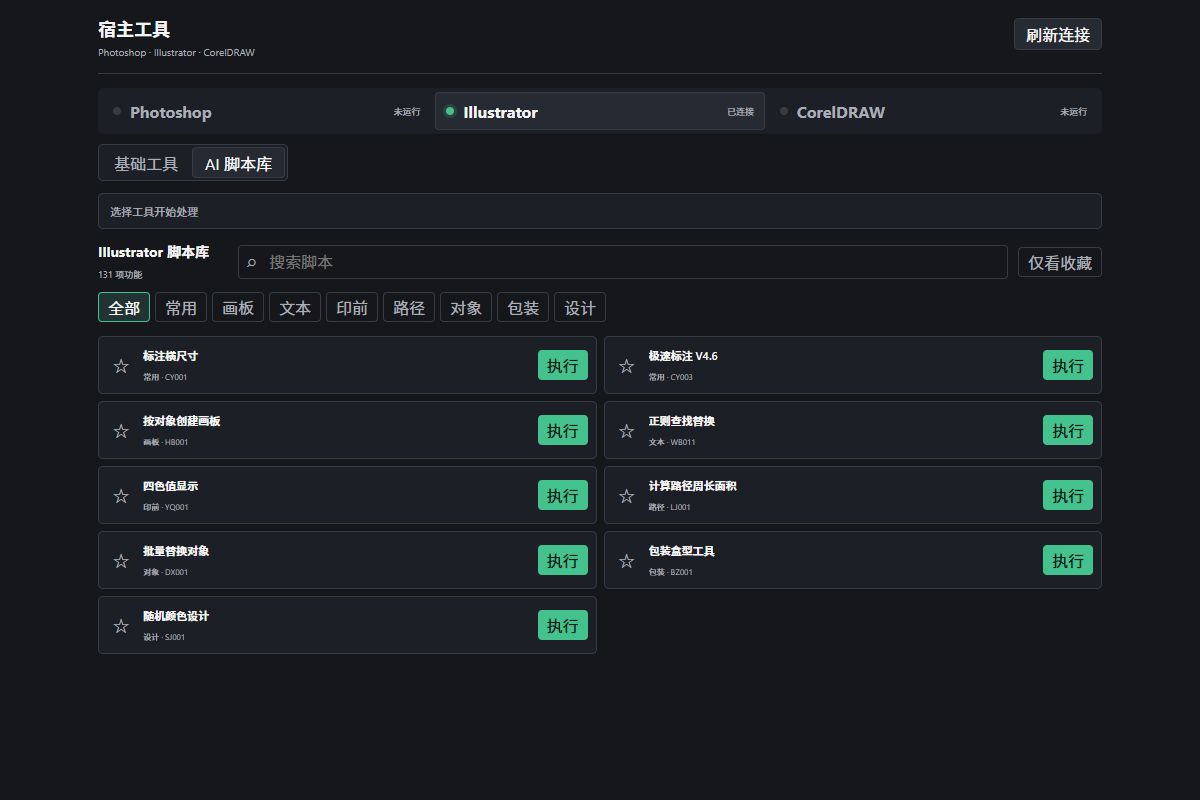Filter scripts by 对象 category
This screenshot has height=800, width=1200.
coord(466,307)
